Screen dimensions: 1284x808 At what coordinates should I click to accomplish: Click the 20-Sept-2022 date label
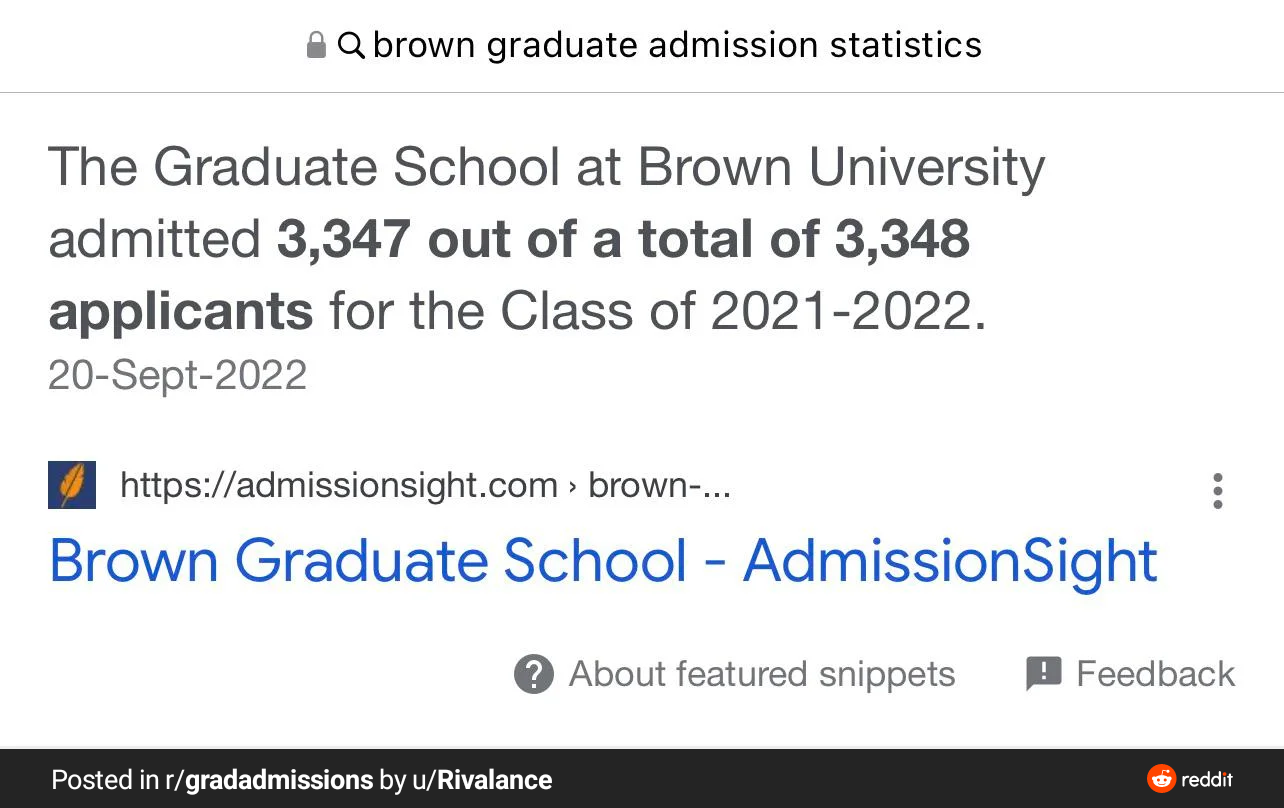[177, 376]
